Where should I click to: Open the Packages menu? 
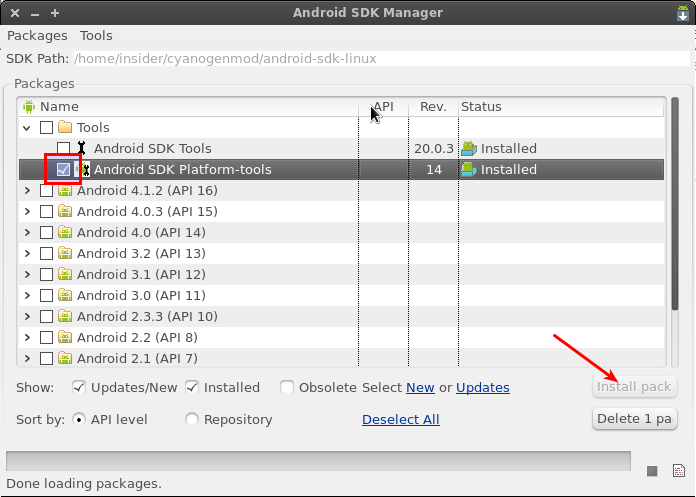(x=37, y=36)
